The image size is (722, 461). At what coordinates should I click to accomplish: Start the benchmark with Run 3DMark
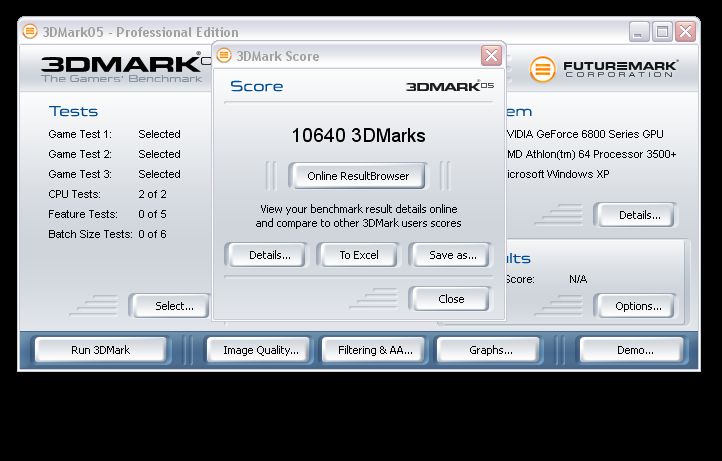[100, 350]
